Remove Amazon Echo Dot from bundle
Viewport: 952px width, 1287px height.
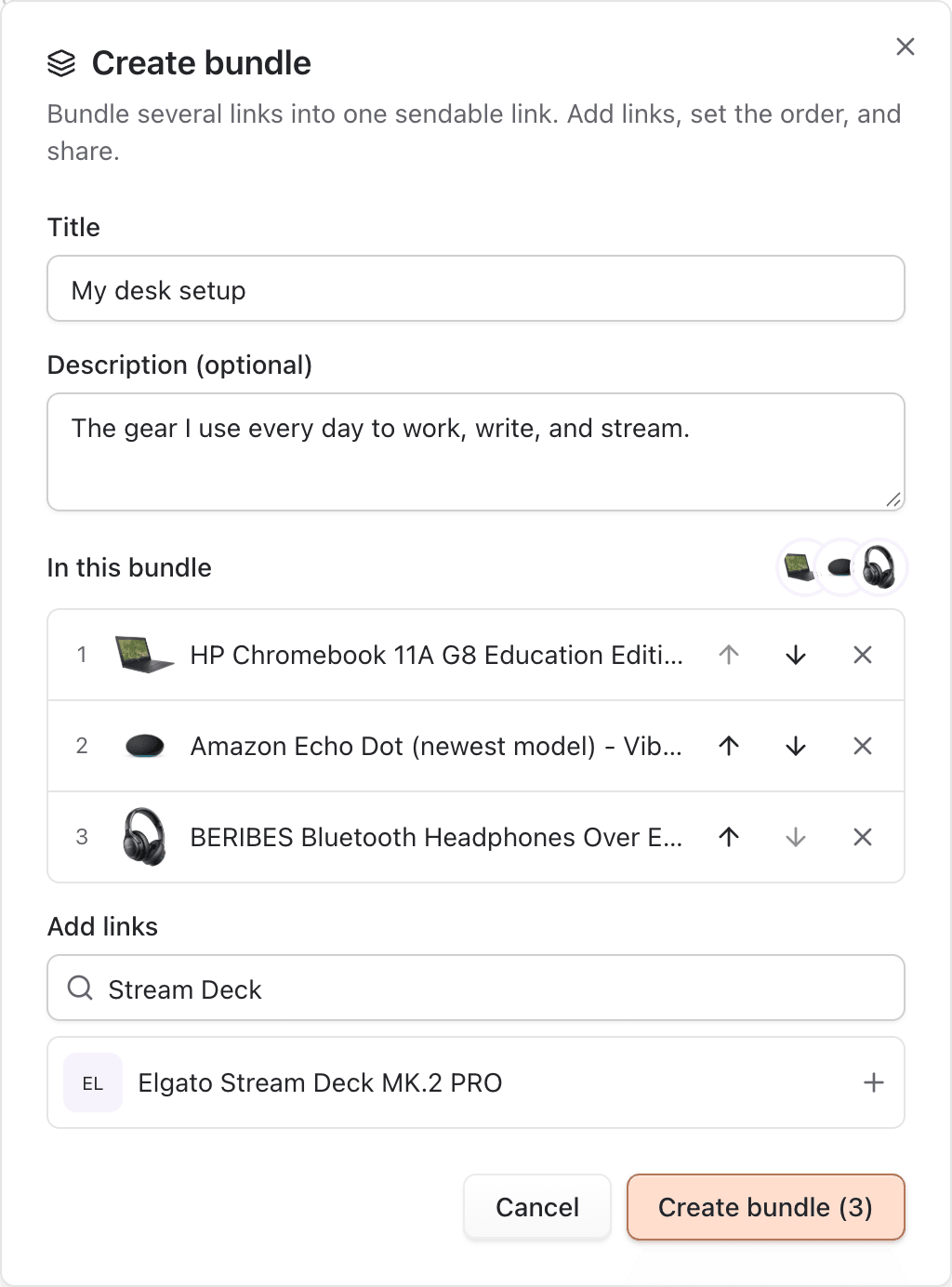coord(863,746)
